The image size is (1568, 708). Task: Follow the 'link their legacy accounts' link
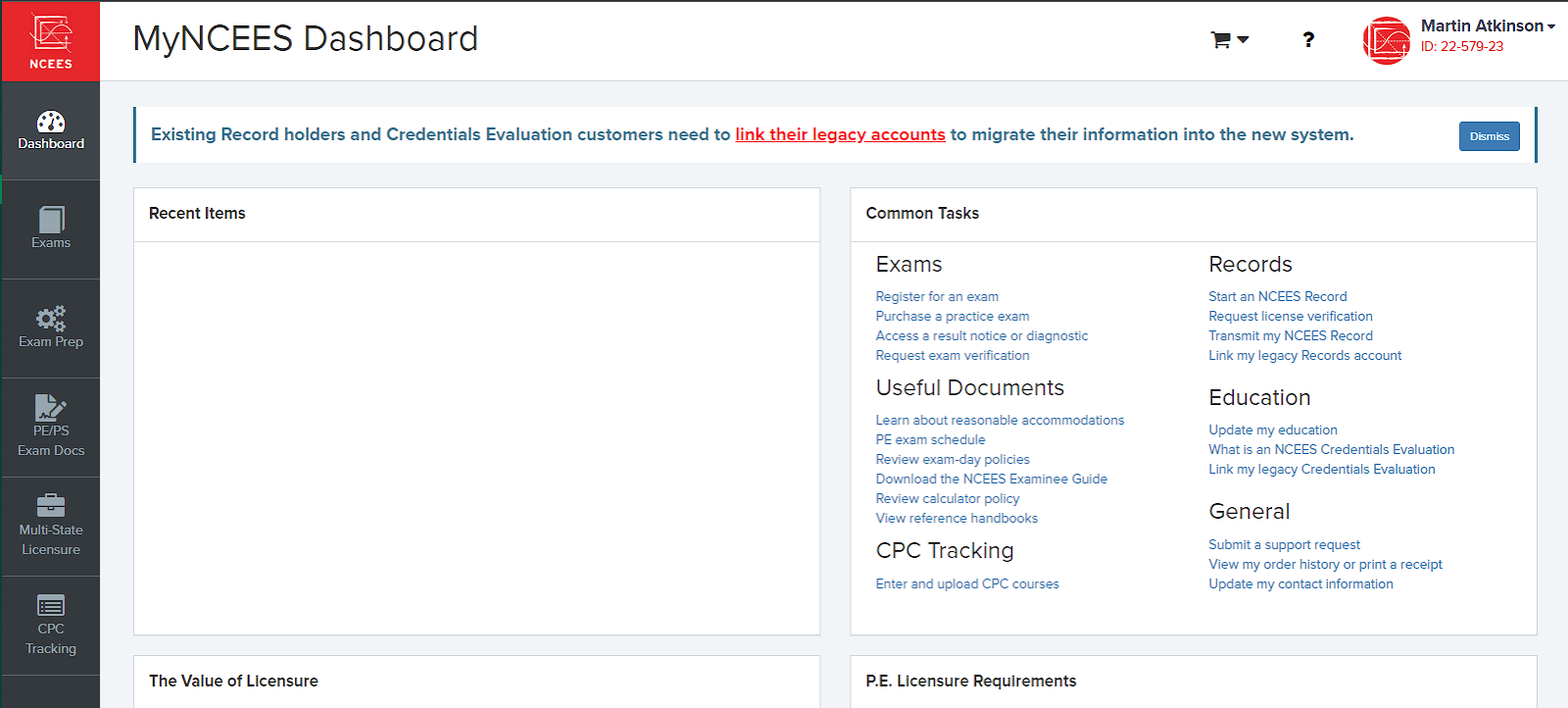(840, 134)
